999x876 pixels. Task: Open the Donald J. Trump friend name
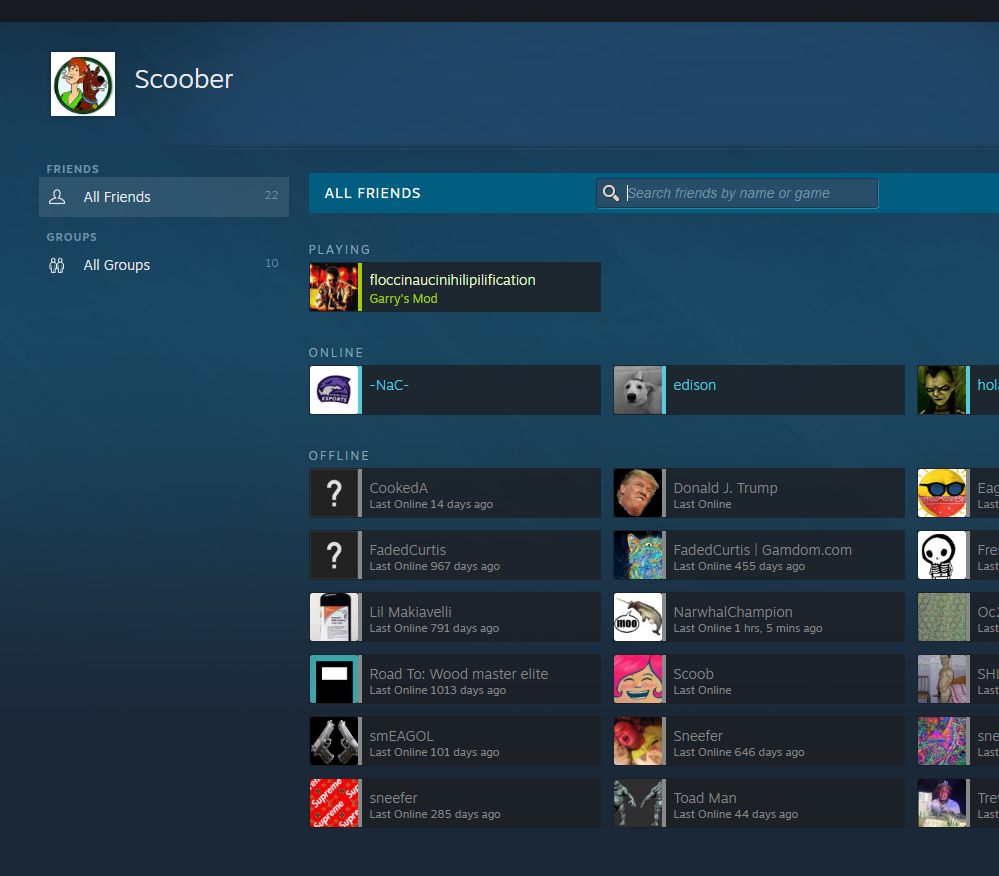(725, 488)
